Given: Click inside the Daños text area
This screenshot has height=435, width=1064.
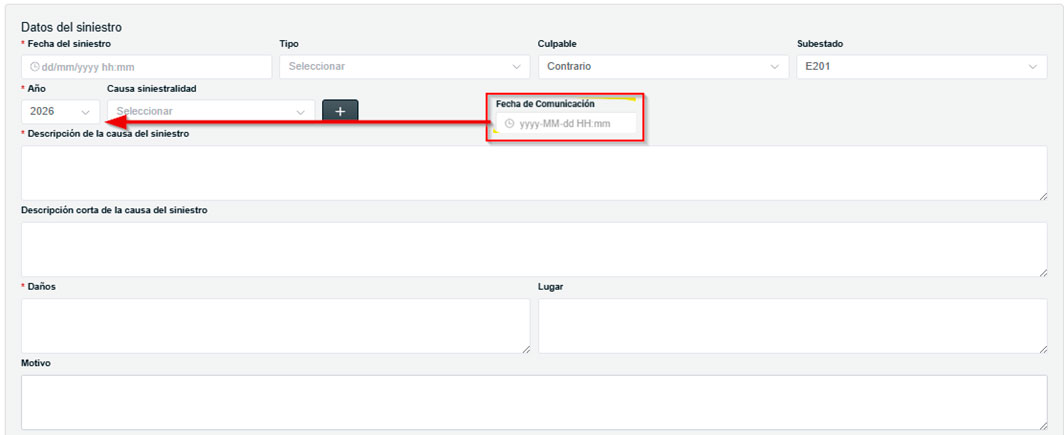Looking at the screenshot, I should (x=274, y=325).
